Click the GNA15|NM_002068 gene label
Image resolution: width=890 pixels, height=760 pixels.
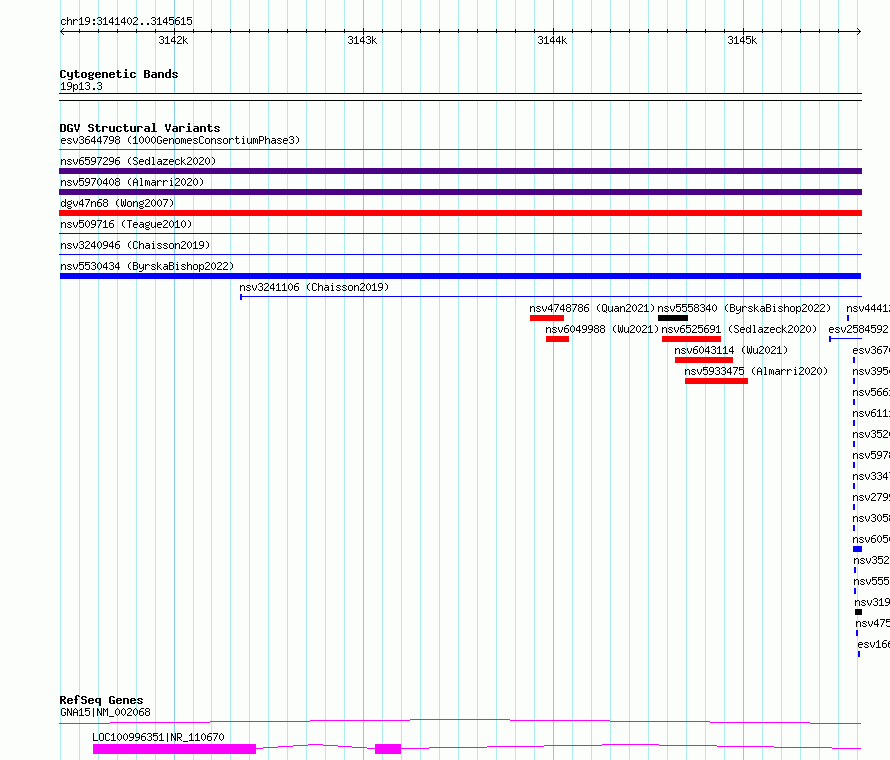point(105,712)
